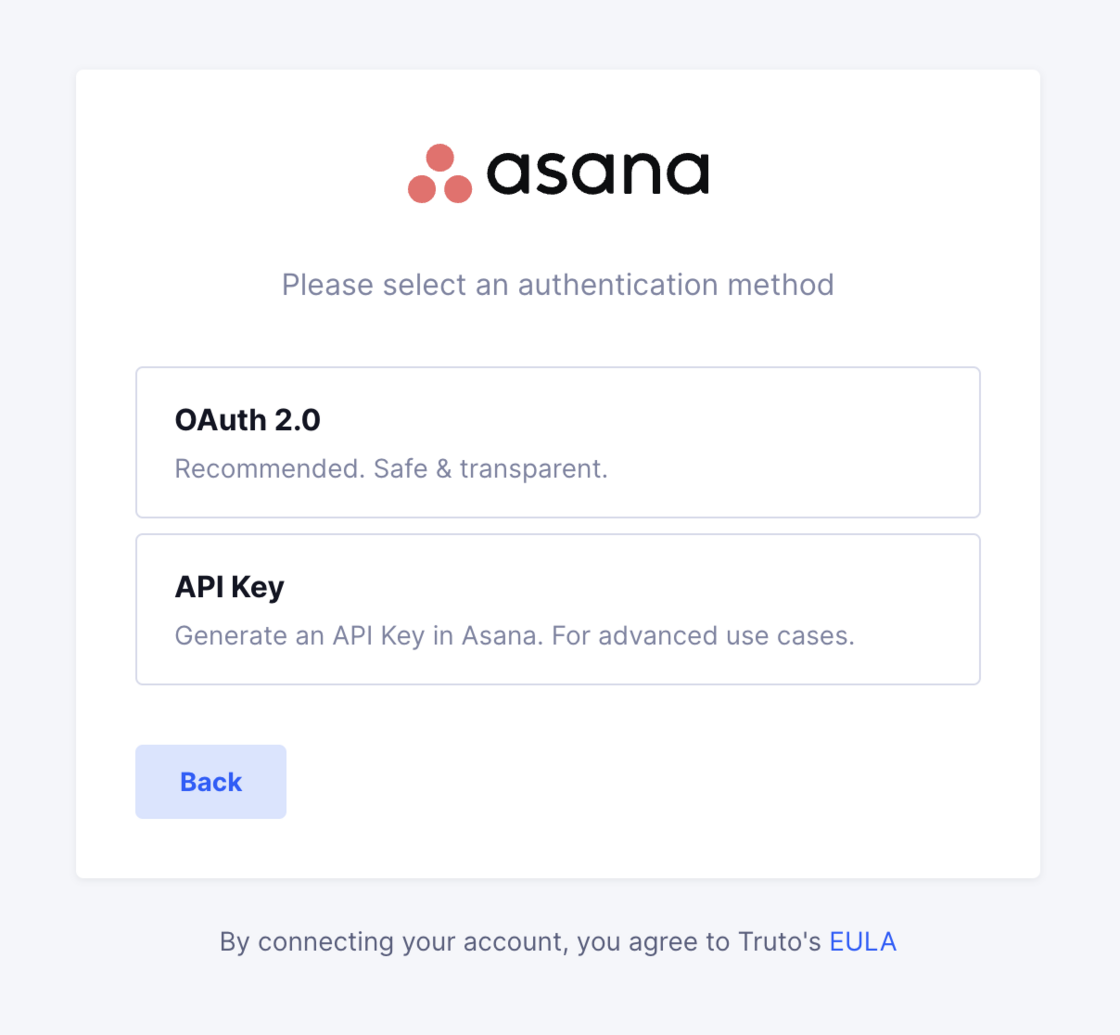Click "Please select an authentication method" text
This screenshot has height=1035, width=1120.
point(558,285)
